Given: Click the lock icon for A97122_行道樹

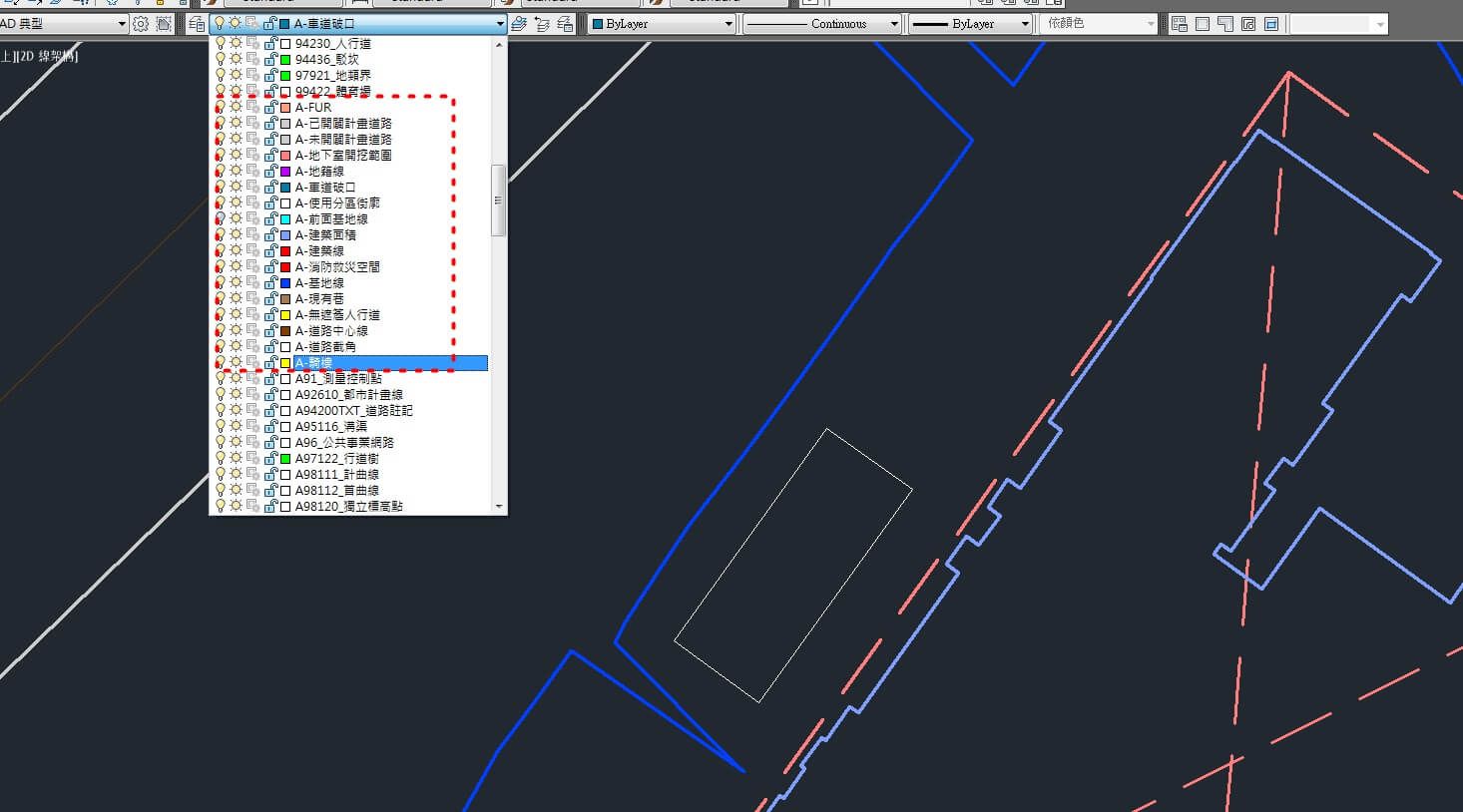Looking at the screenshot, I should click(270, 458).
